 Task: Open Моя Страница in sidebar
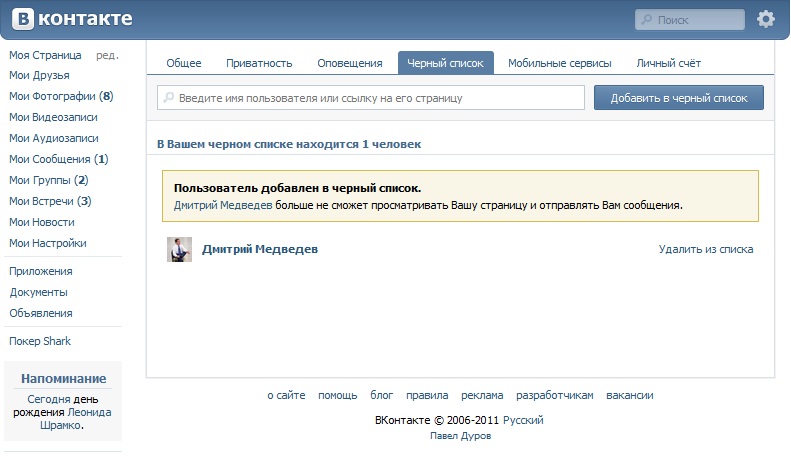click(45, 55)
